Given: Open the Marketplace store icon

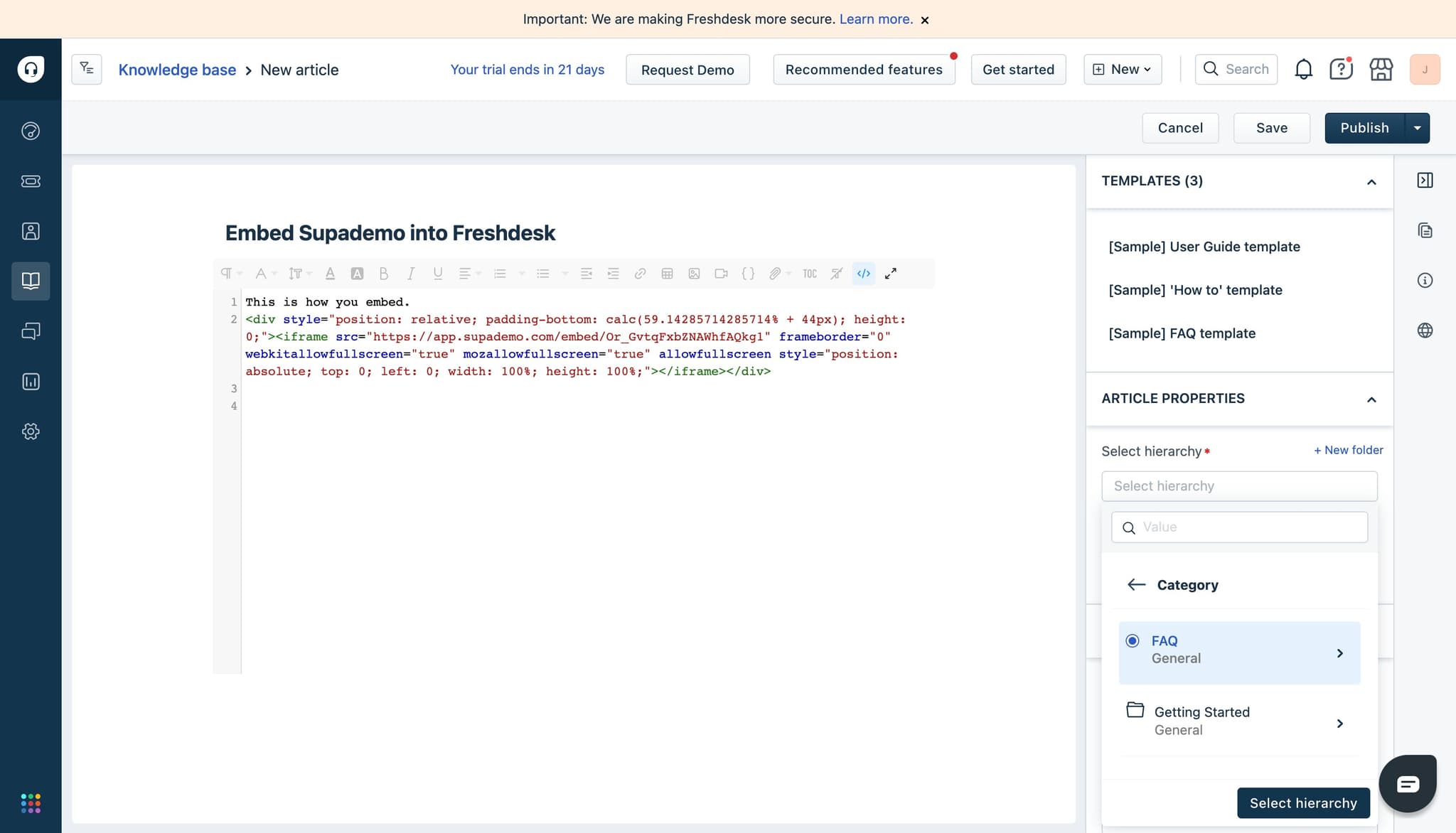Looking at the screenshot, I should (1381, 70).
